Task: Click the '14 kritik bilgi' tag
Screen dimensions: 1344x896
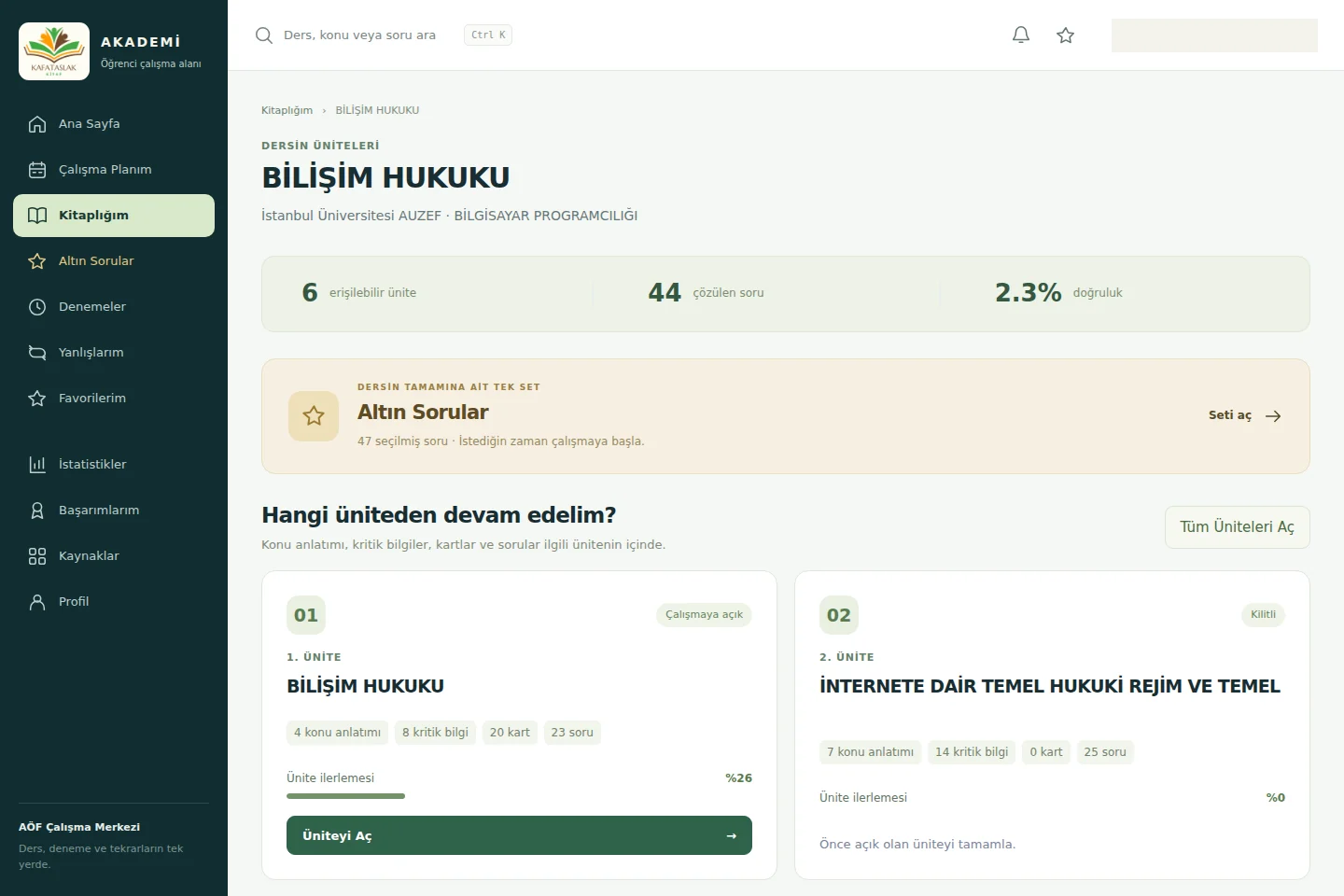Action: pyautogui.click(x=972, y=752)
